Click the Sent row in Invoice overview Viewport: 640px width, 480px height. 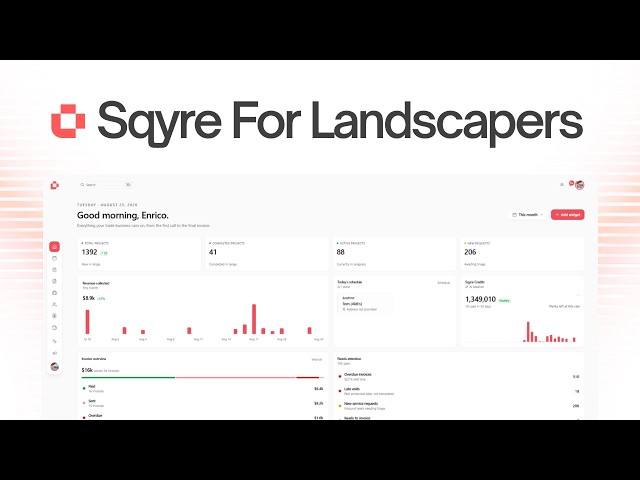tap(203, 403)
